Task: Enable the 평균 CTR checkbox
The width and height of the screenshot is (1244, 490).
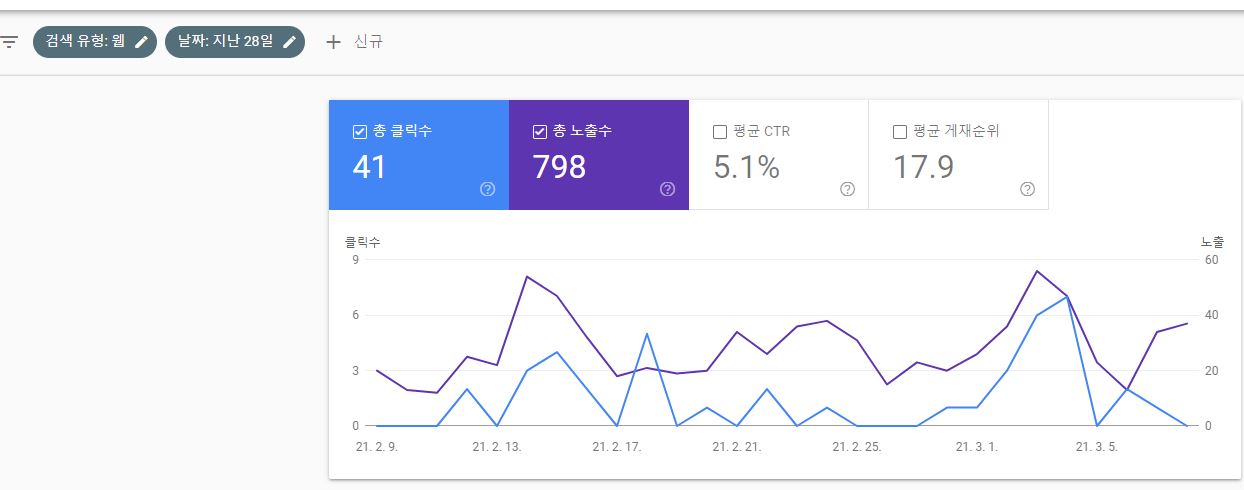Action: coord(720,131)
